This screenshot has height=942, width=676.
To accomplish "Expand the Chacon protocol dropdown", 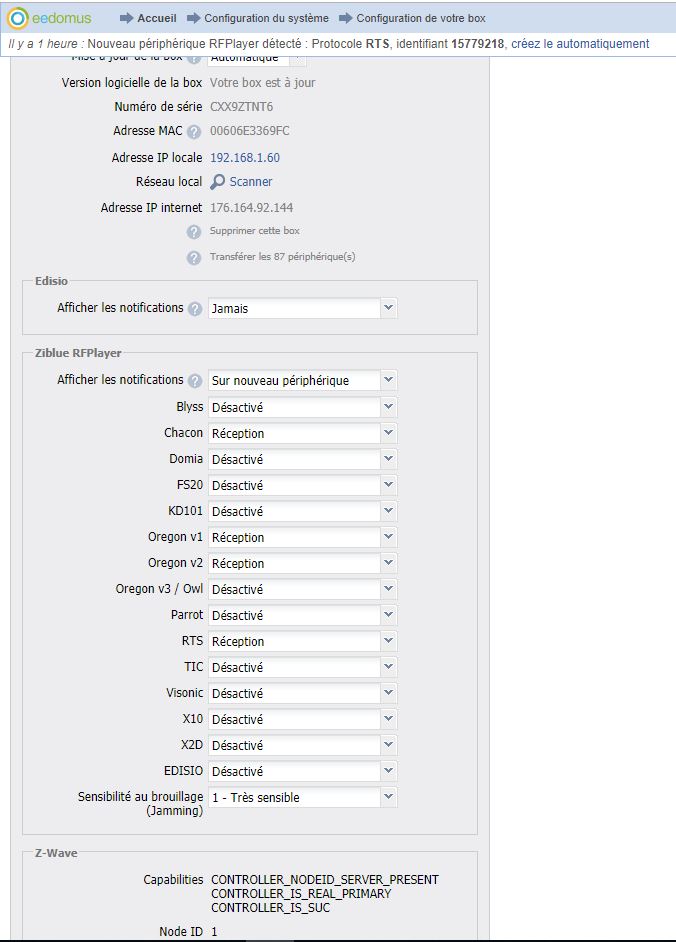I will tap(302, 434).
